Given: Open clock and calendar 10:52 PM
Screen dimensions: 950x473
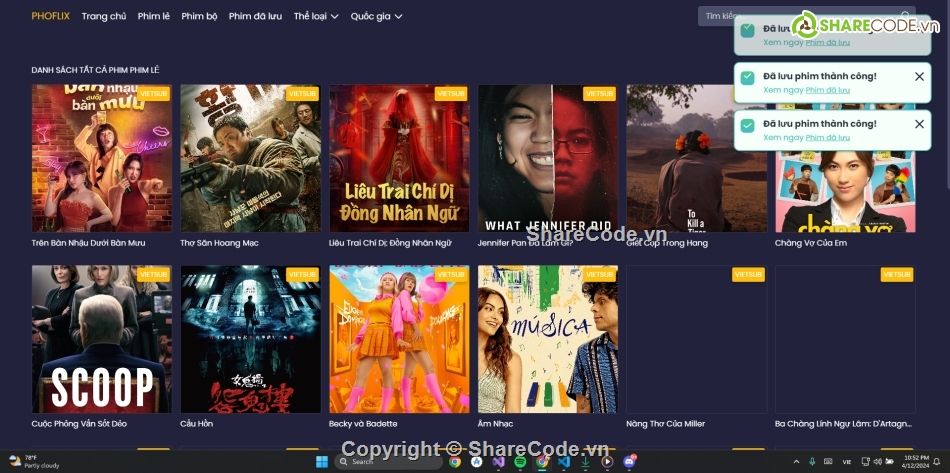Looking at the screenshot, I should (x=915, y=461).
